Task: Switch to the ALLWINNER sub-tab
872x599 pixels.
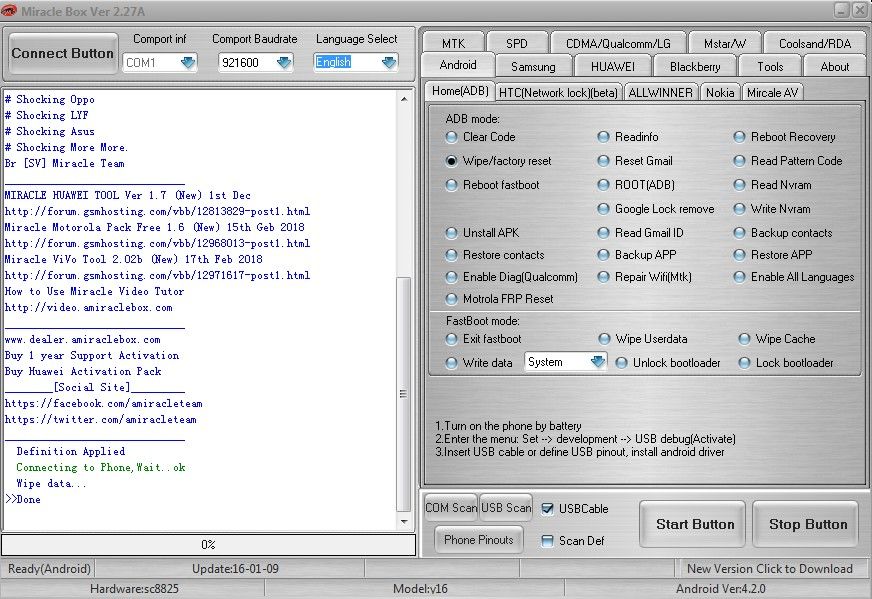Action: tap(660, 92)
